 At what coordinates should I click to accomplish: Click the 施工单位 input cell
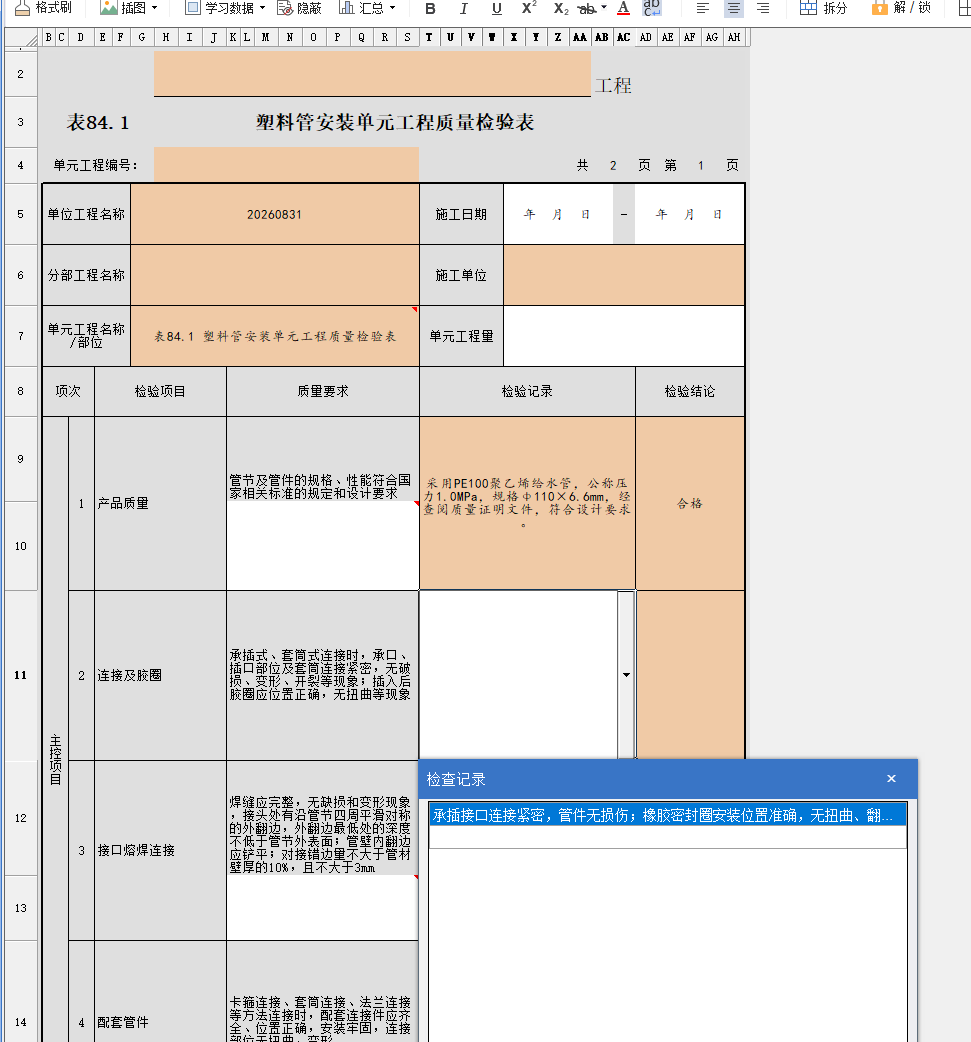click(623, 275)
